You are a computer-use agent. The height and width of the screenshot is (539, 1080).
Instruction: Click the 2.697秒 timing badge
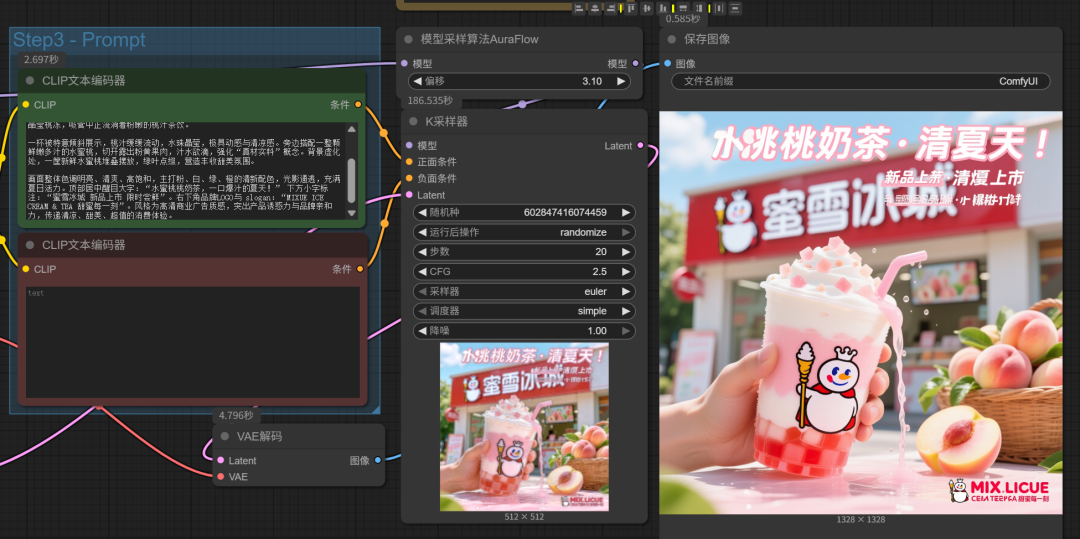coord(42,60)
